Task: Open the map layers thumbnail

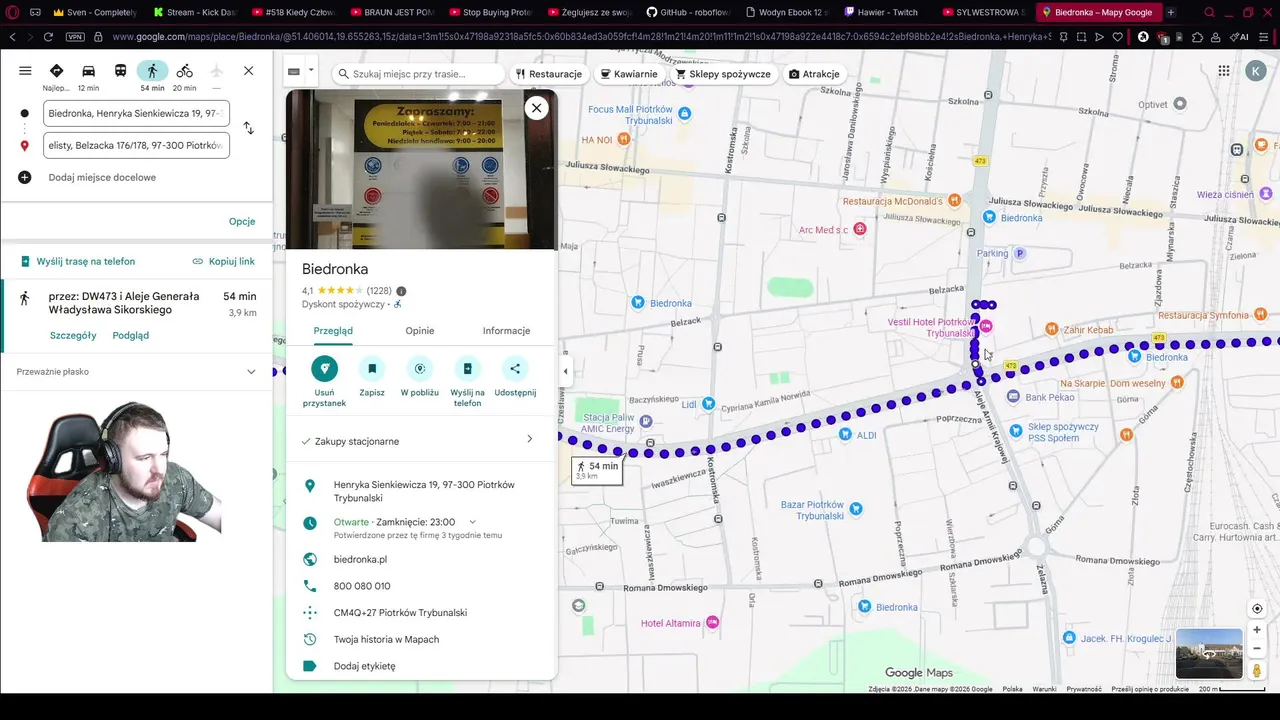Action: pos(1209,654)
